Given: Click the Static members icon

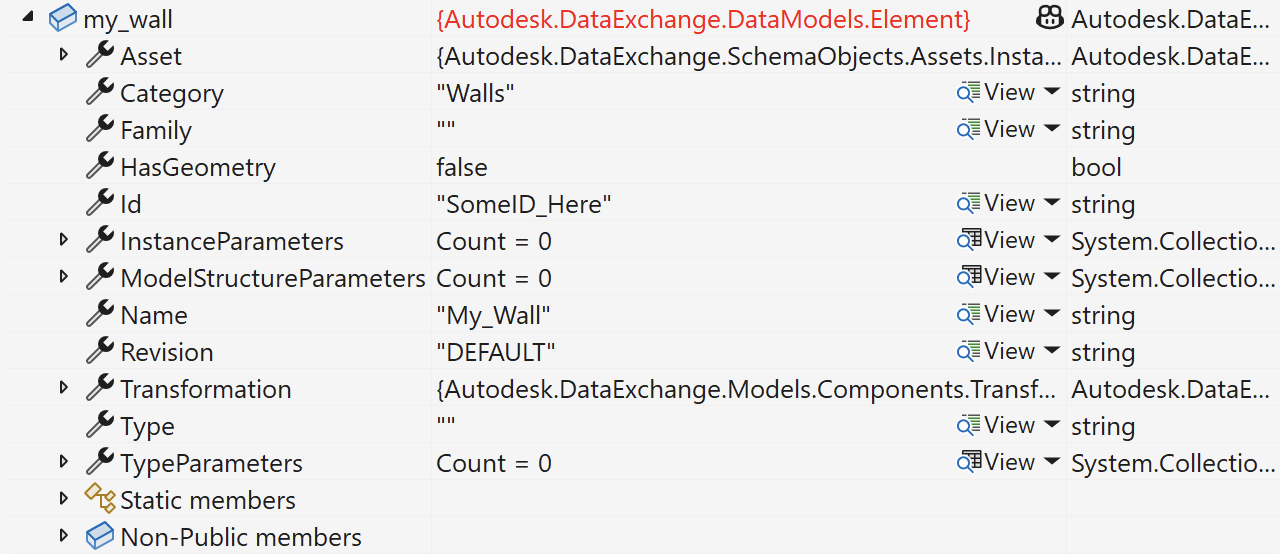Looking at the screenshot, I should point(100,499).
